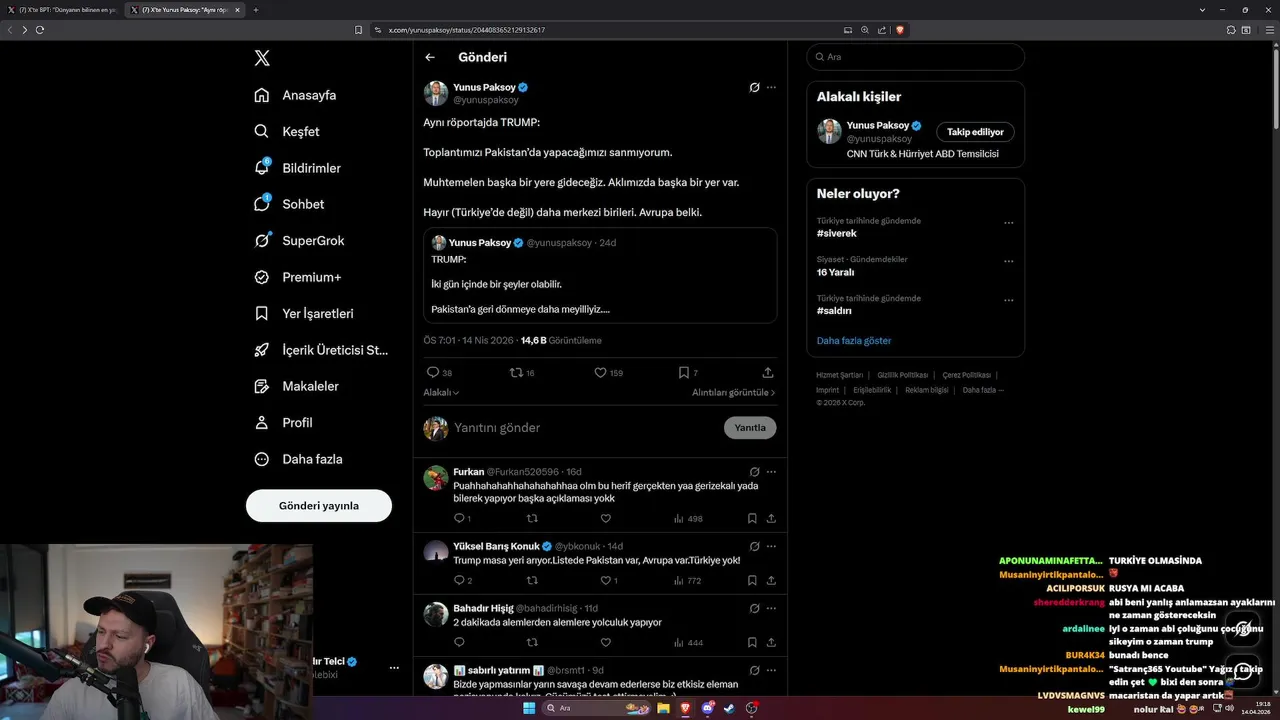
Task: Open more options on Furkan's reply
Action: tap(771, 471)
